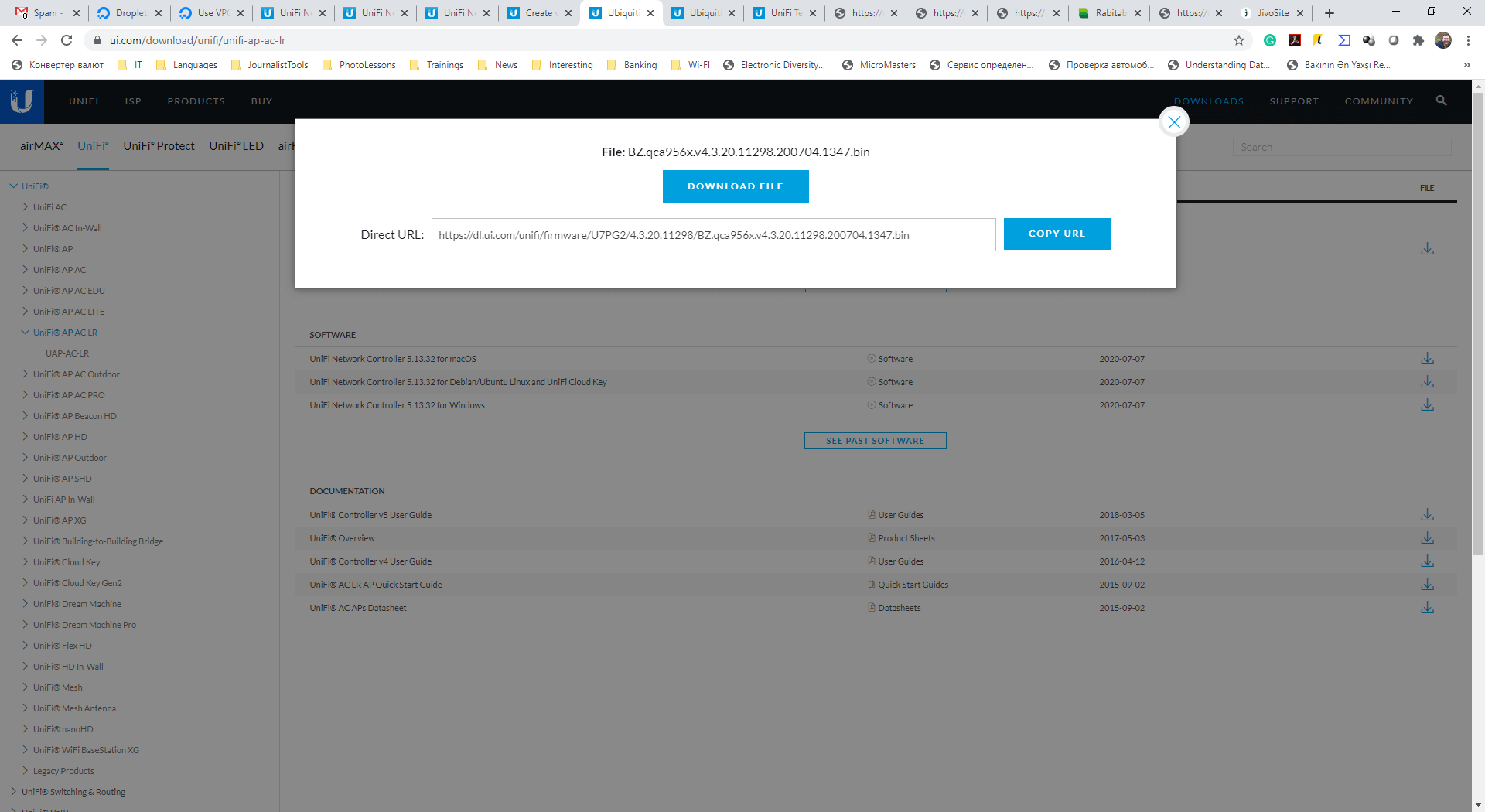Image resolution: width=1485 pixels, height=812 pixels.
Task: Open the site search magnifier icon
Action: click(x=1442, y=101)
